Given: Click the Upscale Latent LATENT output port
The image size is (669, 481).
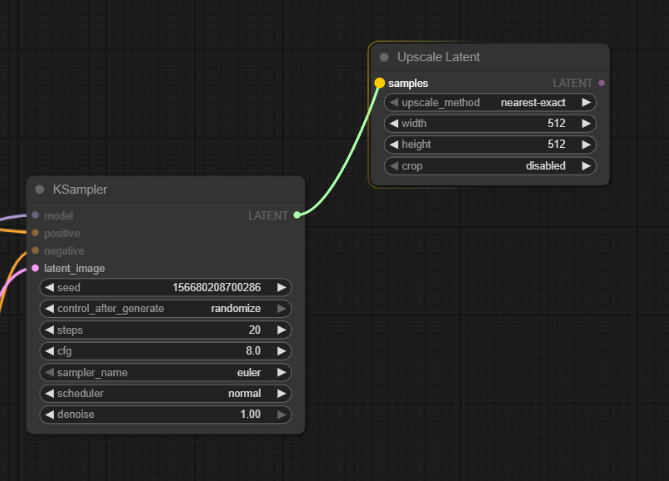Looking at the screenshot, I should [x=601, y=83].
